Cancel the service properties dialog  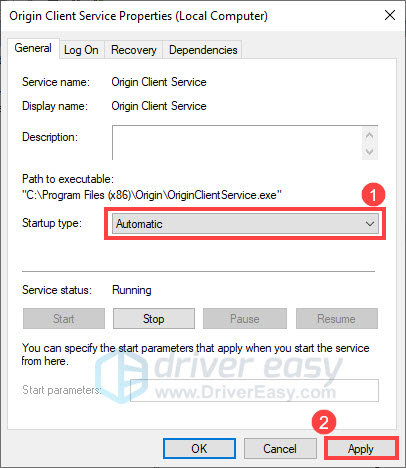(x=280, y=449)
